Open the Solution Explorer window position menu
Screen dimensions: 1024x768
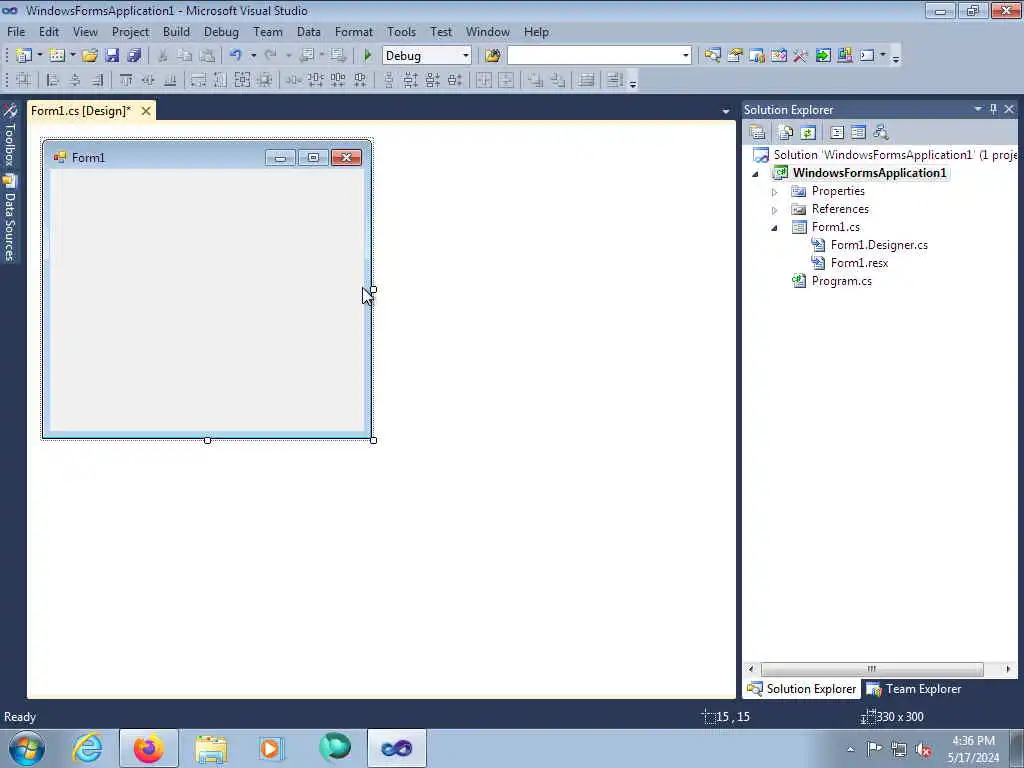point(978,109)
